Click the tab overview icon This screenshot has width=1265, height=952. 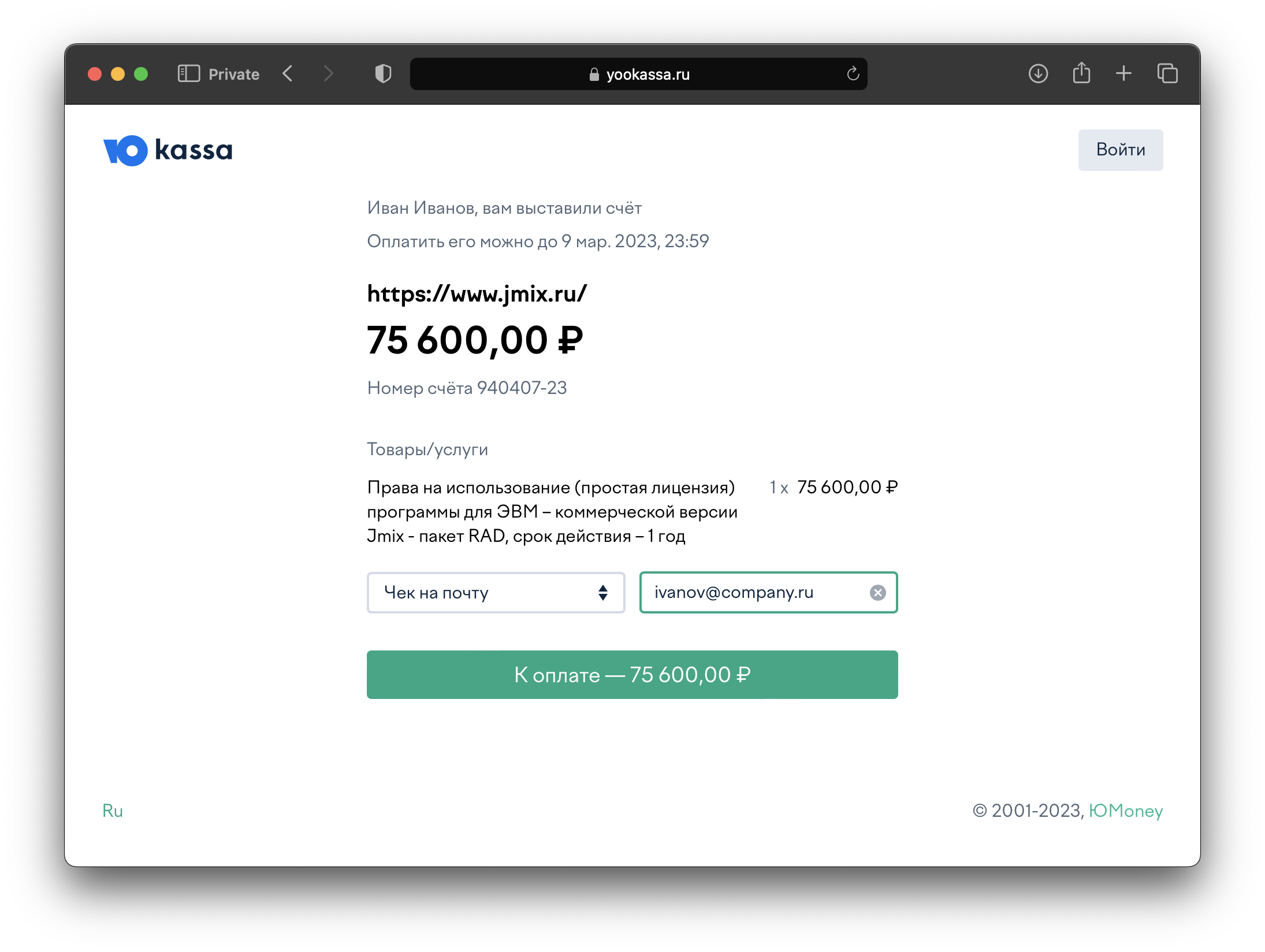click(1167, 74)
